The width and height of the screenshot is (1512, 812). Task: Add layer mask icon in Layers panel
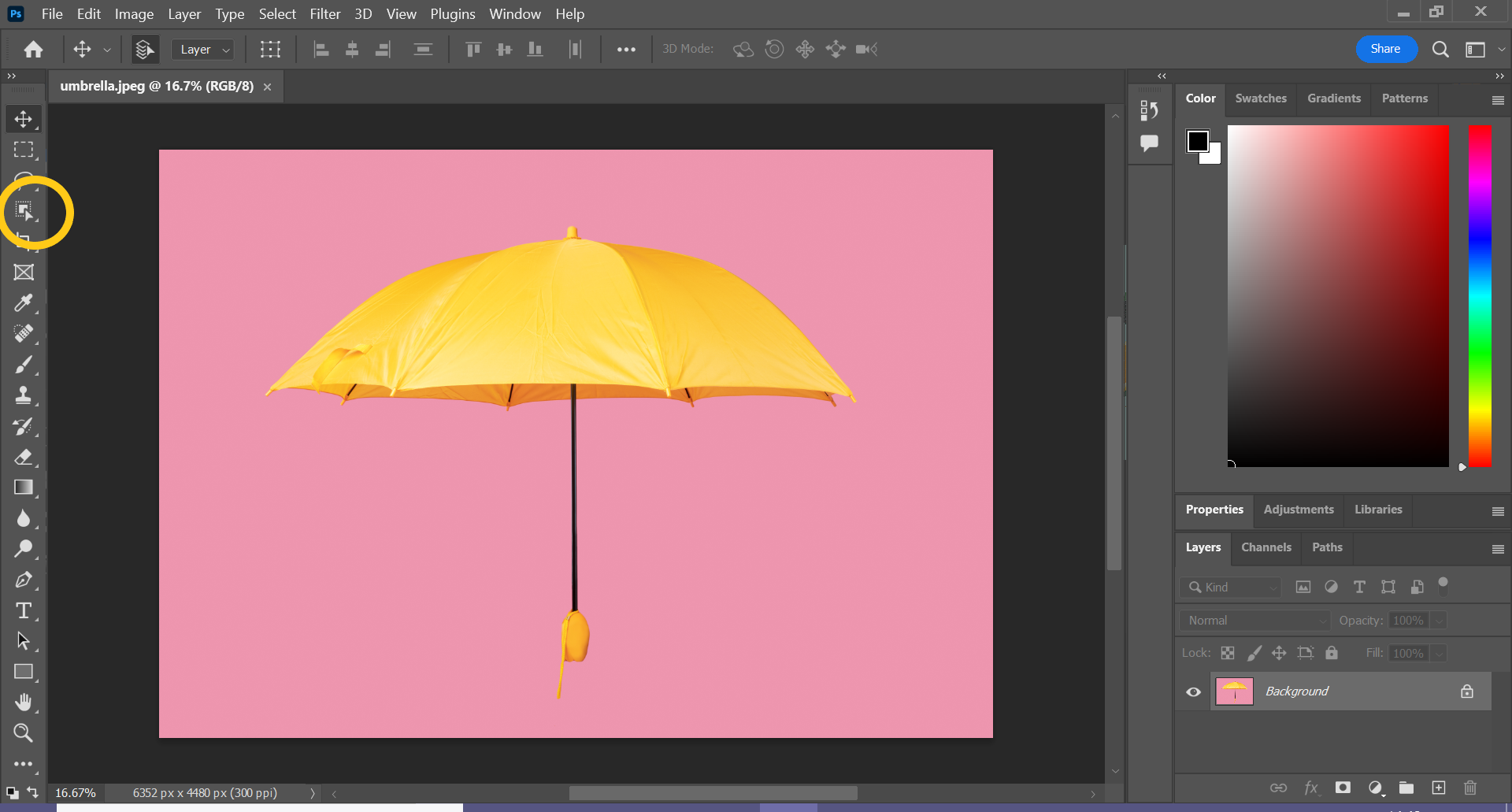(1343, 788)
